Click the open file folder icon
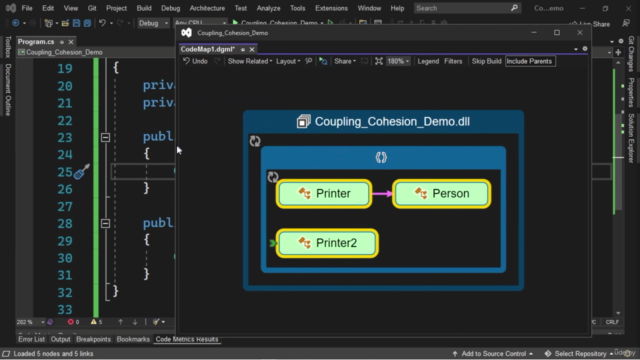Screen dimensions: 640x360 click(x=65, y=23)
